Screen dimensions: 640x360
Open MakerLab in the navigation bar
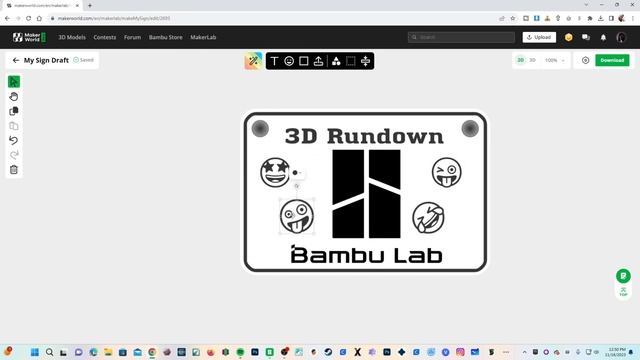tap(203, 37)
